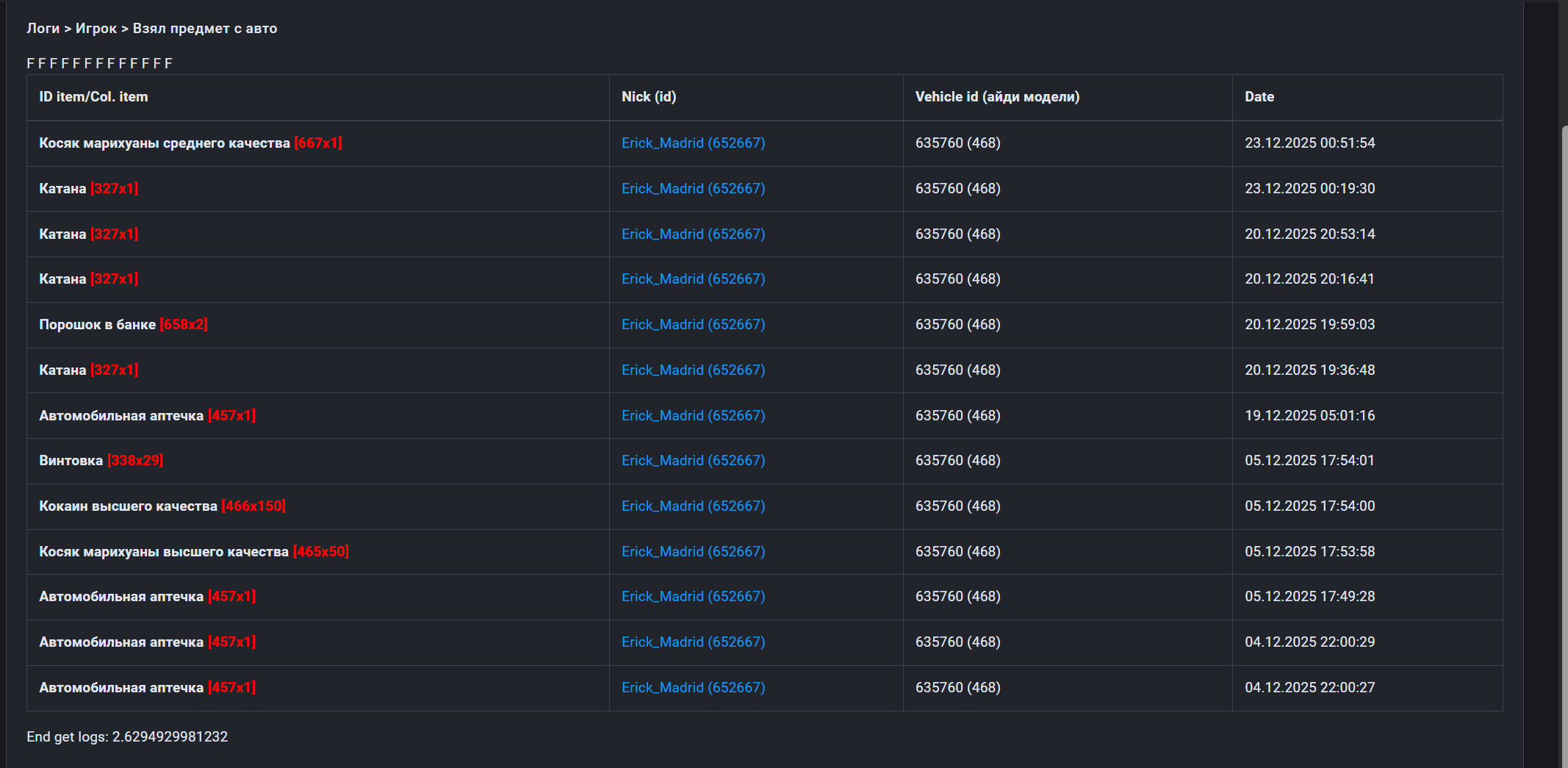Screen dimensions: 1568x768
Task: Click the 'Vehicle id (айди модели)' column header
Action: 996,97
